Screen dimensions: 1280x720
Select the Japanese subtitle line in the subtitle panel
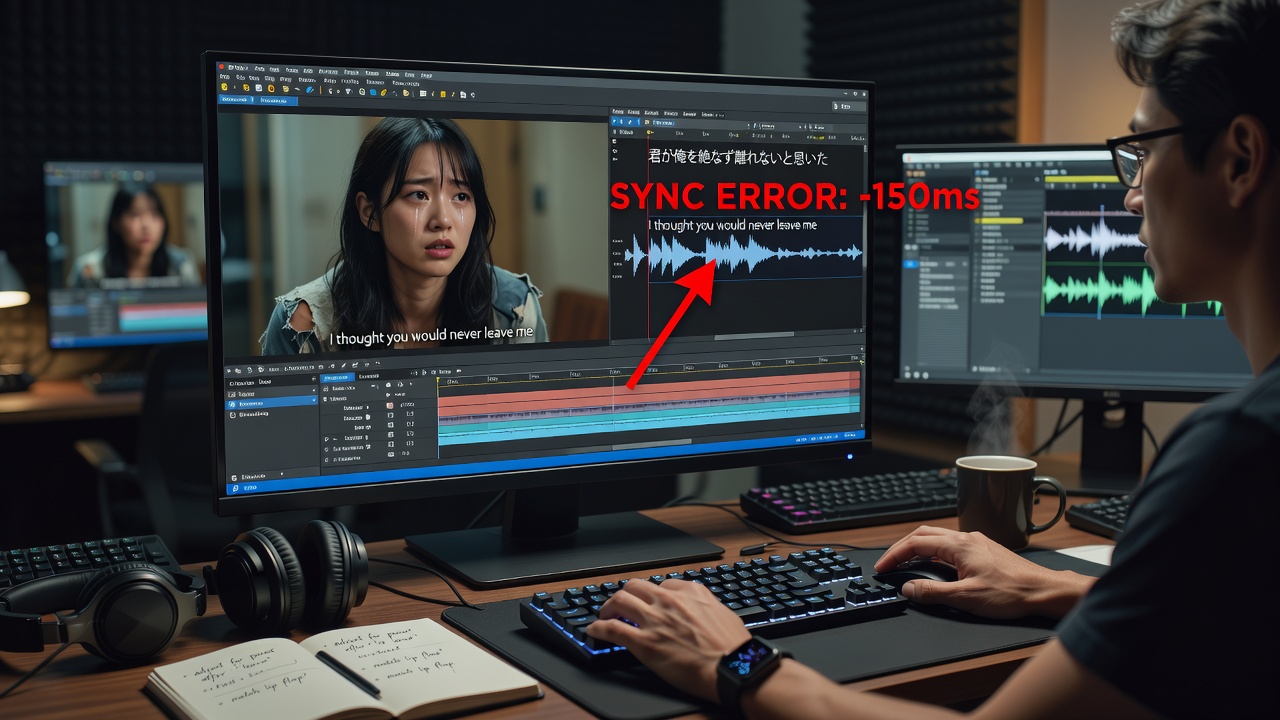(x=738, y=158)
